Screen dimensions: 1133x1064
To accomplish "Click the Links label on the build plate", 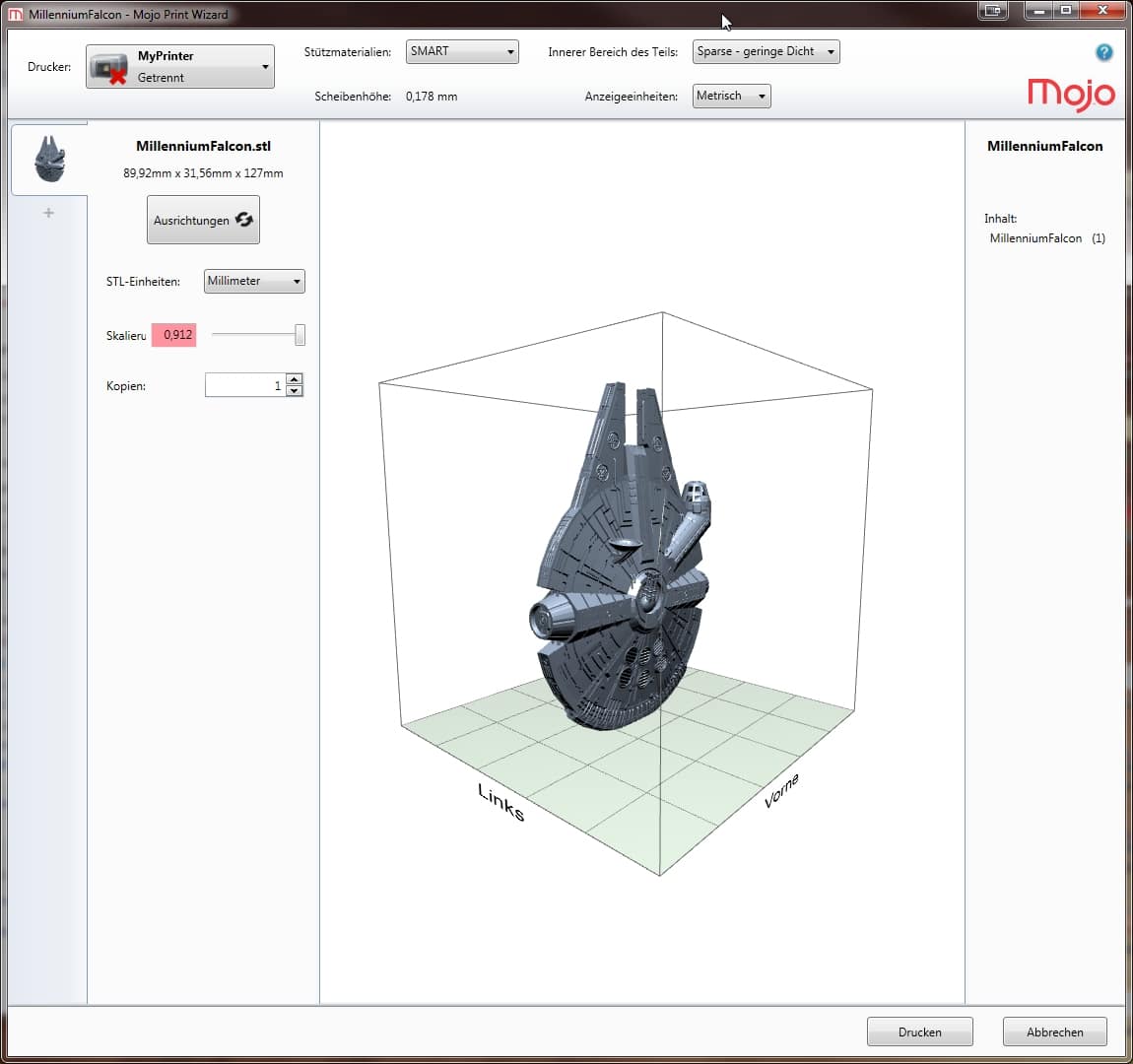I will click(x=500, y=802).
